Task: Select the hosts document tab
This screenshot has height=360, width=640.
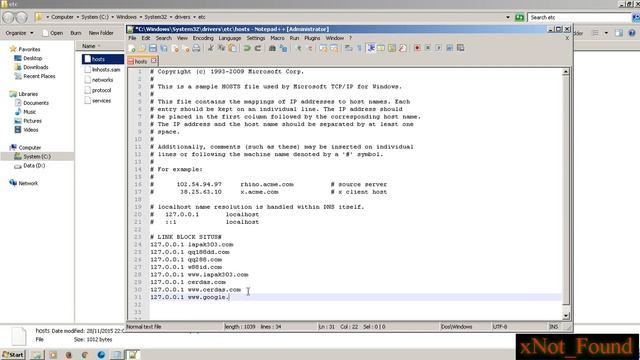Action: pos(141,61)
